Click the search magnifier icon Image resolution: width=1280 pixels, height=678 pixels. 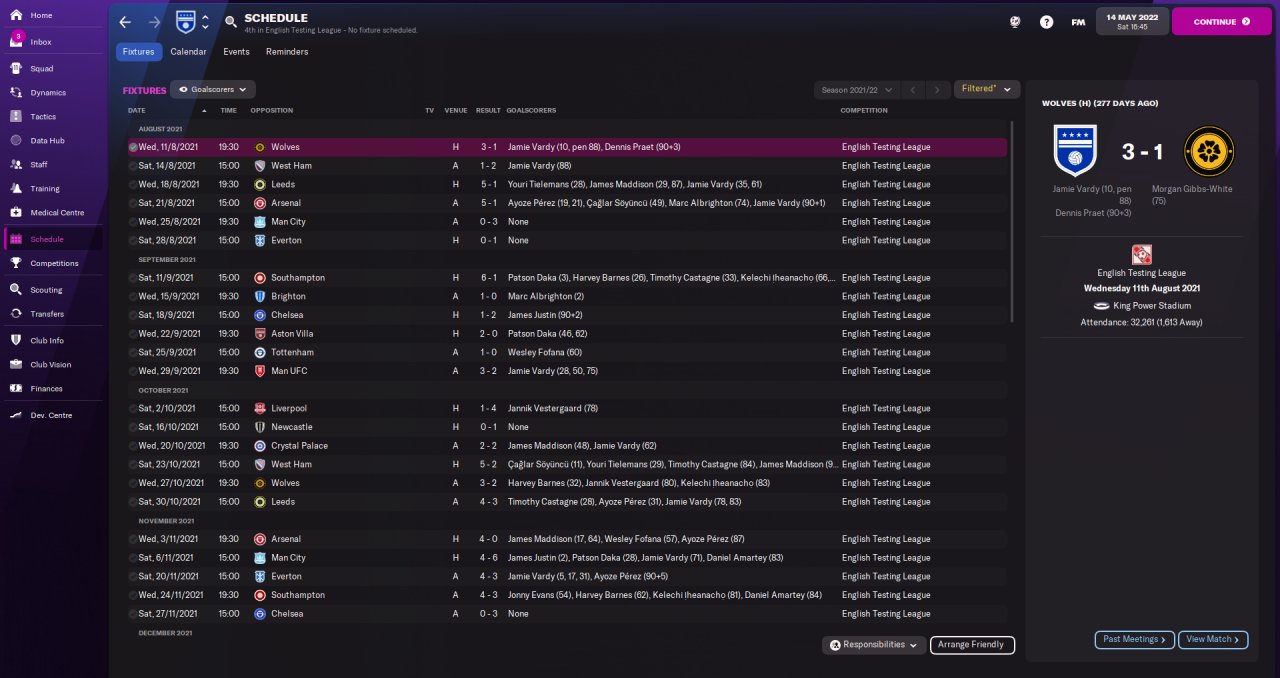[231, 21]
